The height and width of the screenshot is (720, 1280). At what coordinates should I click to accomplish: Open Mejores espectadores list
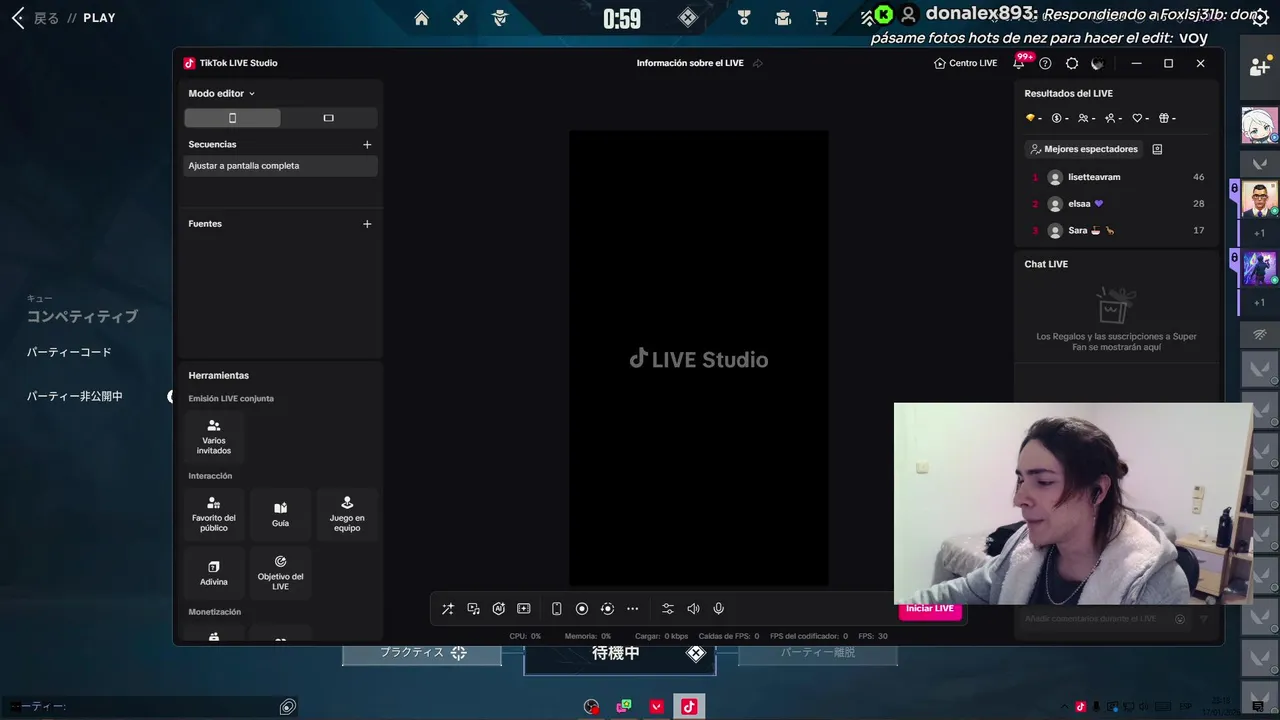pyautogui.click(x=1085, y=149)
